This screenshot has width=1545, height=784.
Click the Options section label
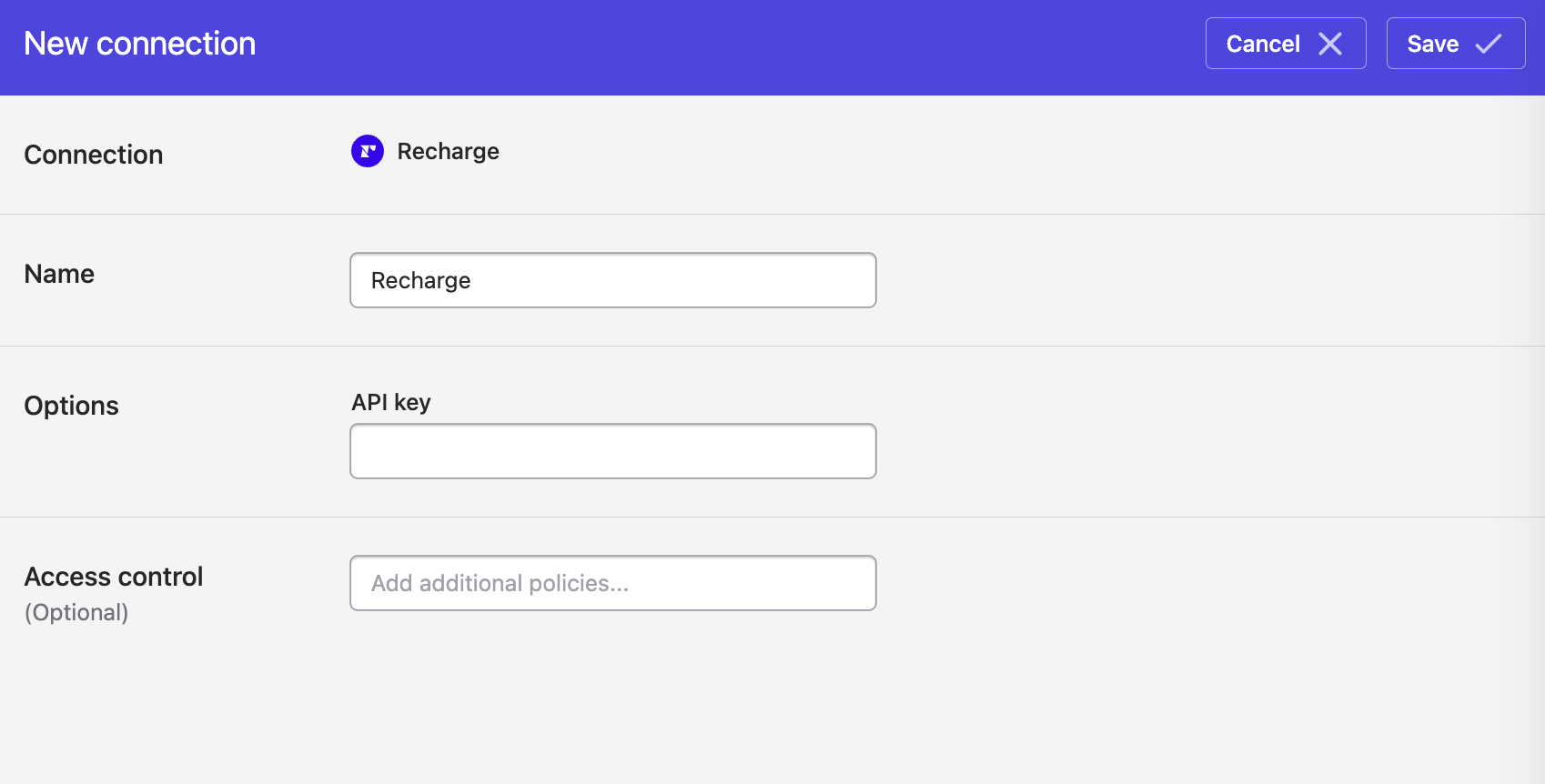coord(71,406)
